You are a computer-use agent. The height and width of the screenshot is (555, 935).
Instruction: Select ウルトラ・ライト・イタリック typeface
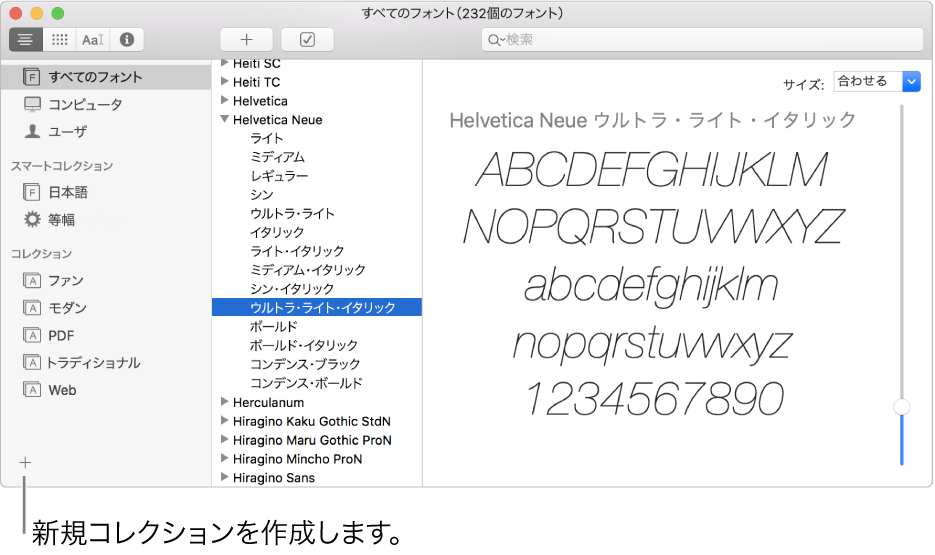coord(317,308)
